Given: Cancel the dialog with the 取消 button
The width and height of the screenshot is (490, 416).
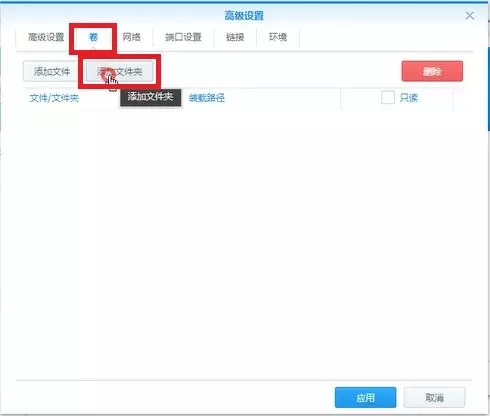Looking at the screenshot, I should click(434, 397).
